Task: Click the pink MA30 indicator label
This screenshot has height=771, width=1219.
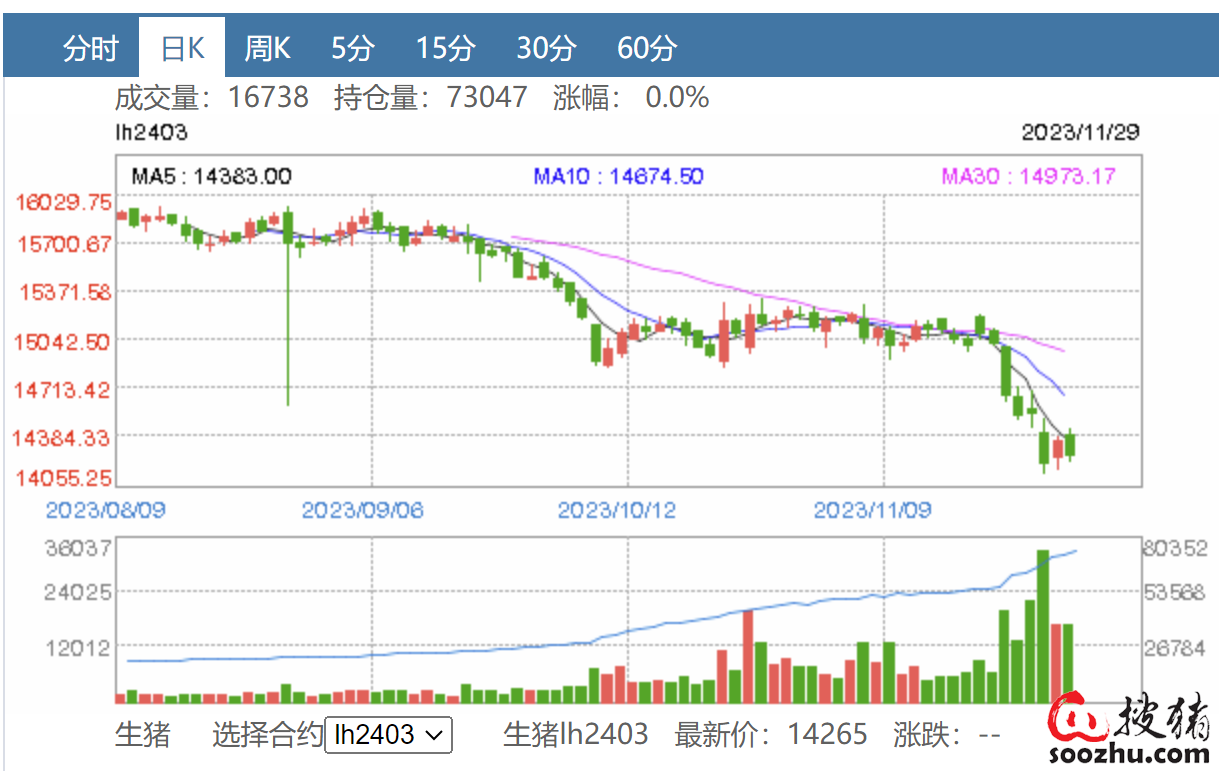Action: coord(1028,177)
